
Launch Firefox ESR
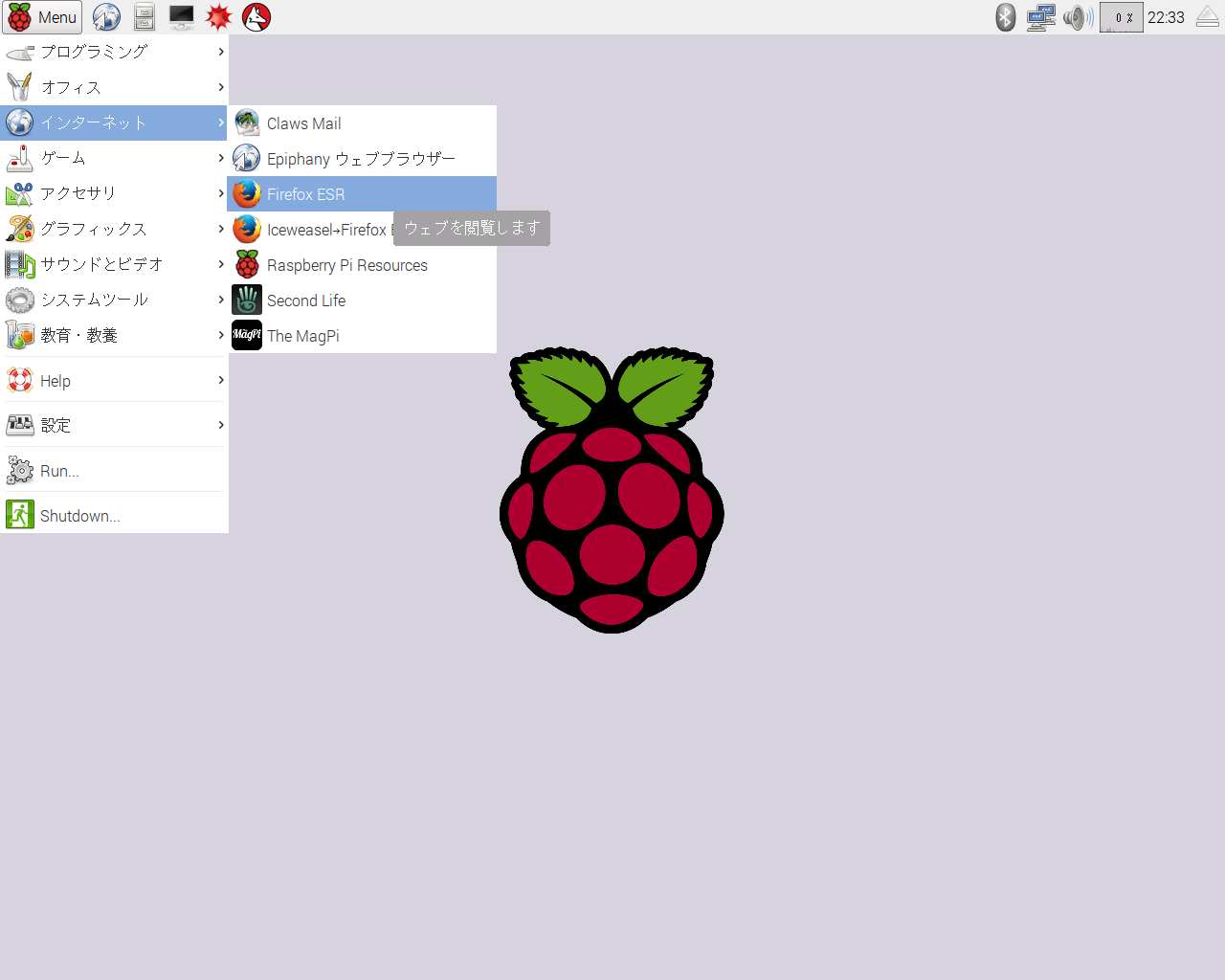pos(362,194)
